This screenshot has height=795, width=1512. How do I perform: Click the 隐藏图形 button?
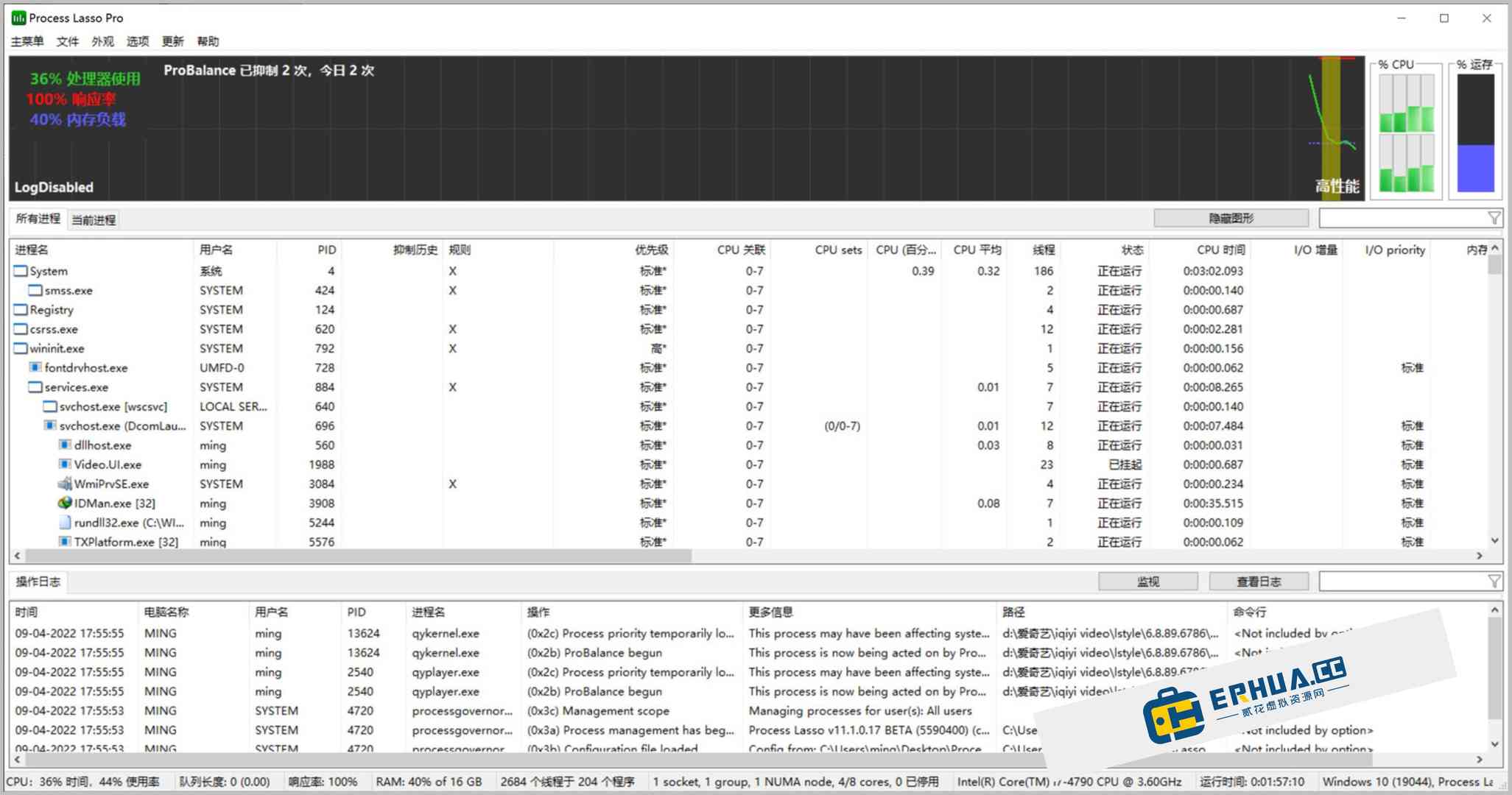[x=1231, y=217]
